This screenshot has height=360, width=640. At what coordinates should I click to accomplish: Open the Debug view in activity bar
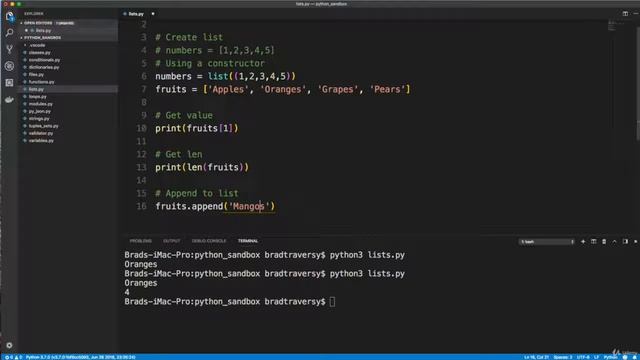pos(9,66)
